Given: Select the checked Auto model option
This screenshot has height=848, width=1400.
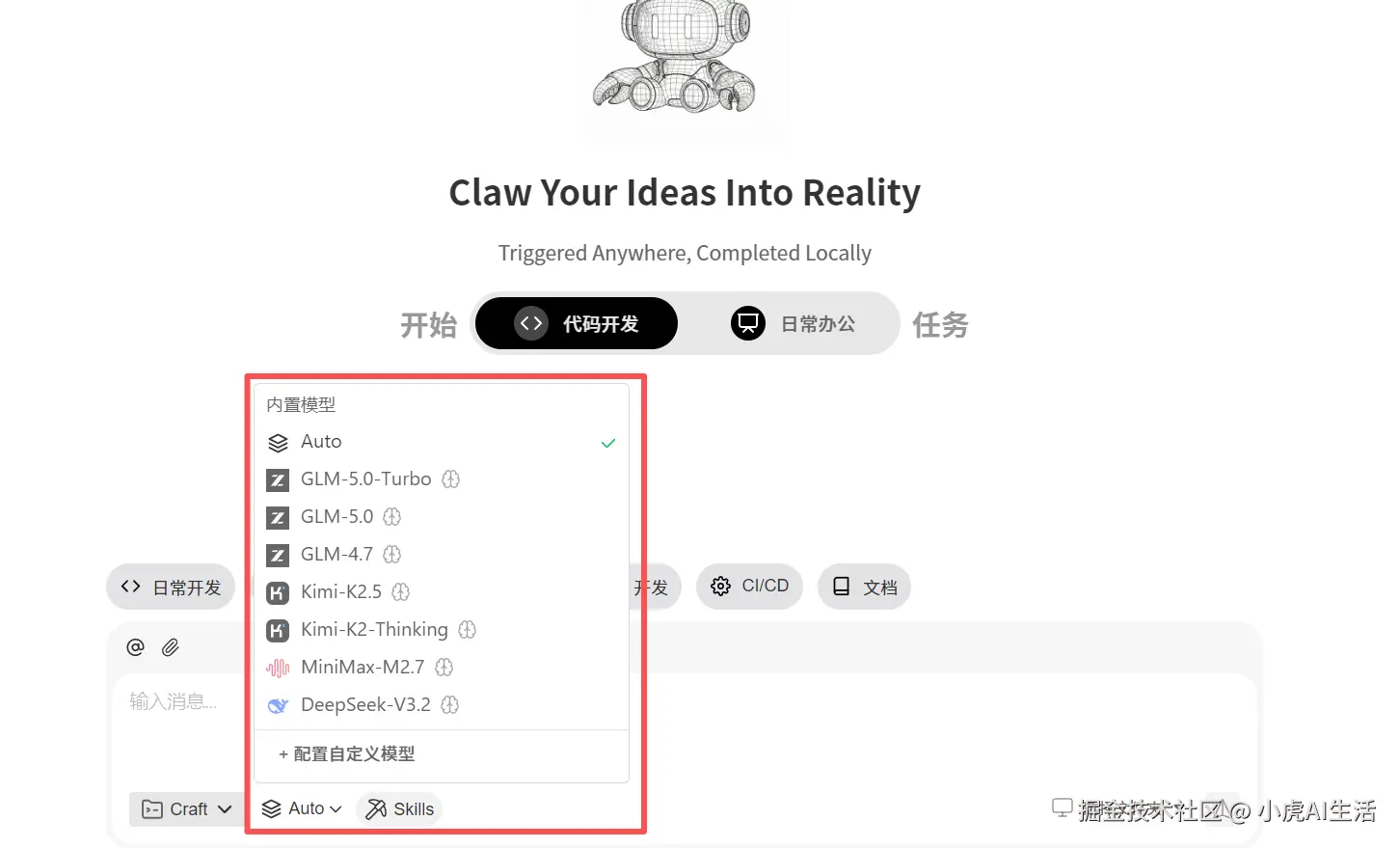Looking at the screenshot, I should (441, 442).
